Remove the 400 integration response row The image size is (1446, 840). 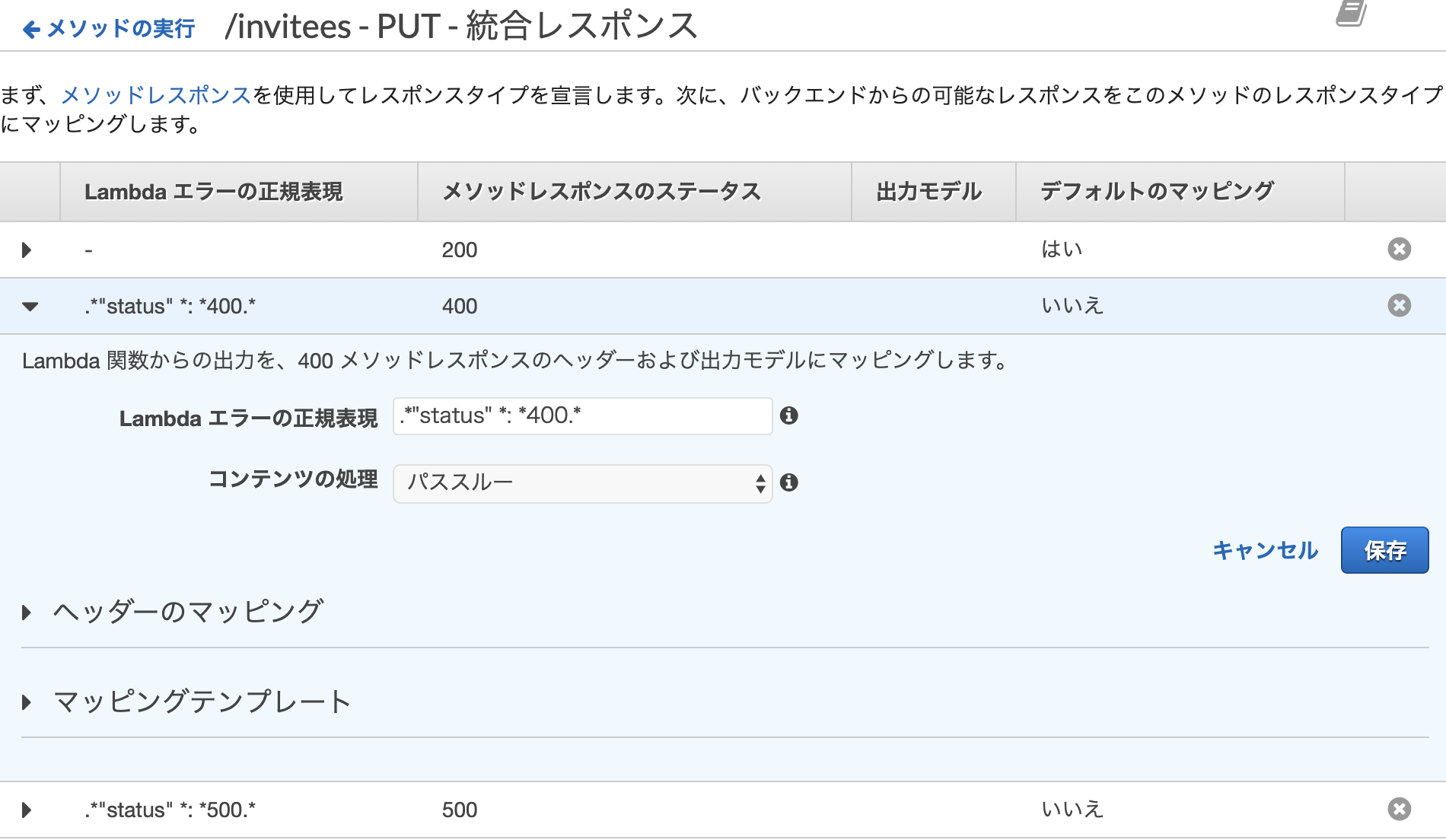1399,306
